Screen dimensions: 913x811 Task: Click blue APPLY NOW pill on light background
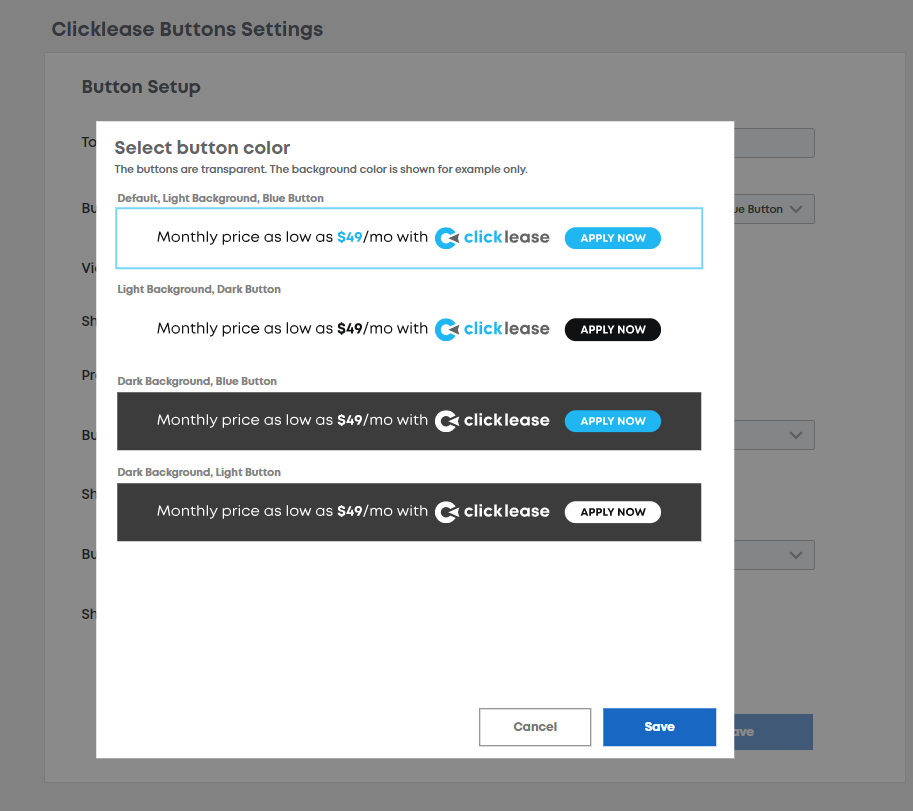click(613, 238)
